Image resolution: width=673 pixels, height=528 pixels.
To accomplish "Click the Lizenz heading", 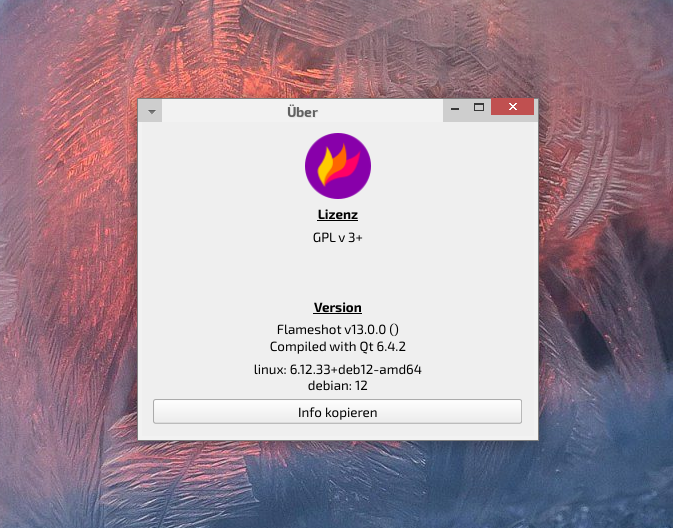I will point(338,214).
